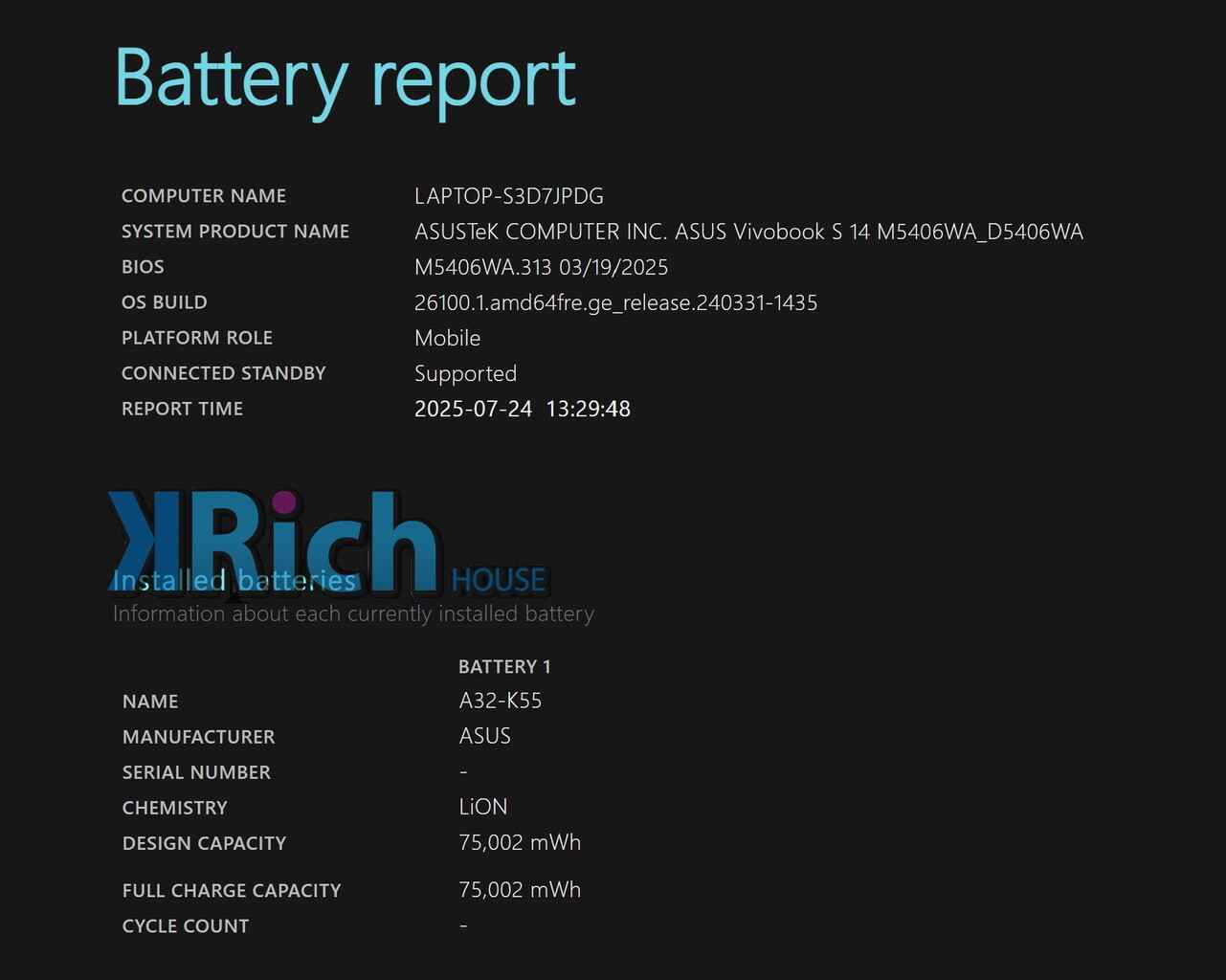Select the ASUS Vivobook S 14 product name
Image resolution: width=1226 pixels, height=980 pixels.
click(749, 232)
